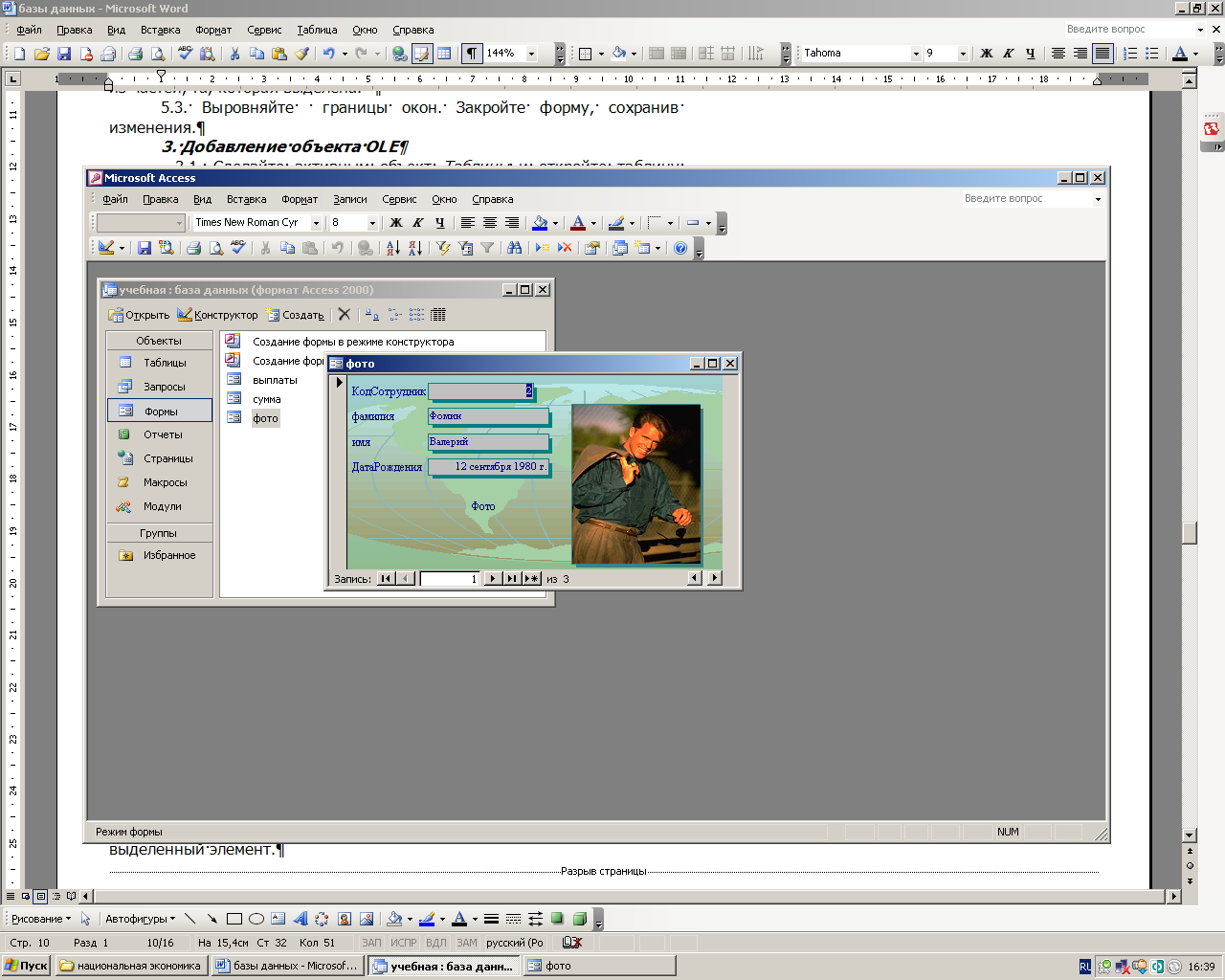Viewport: 1225px width, 980px height.
Task: Insert WordArt from the Drawing toolbar
Action: (301, 919)
